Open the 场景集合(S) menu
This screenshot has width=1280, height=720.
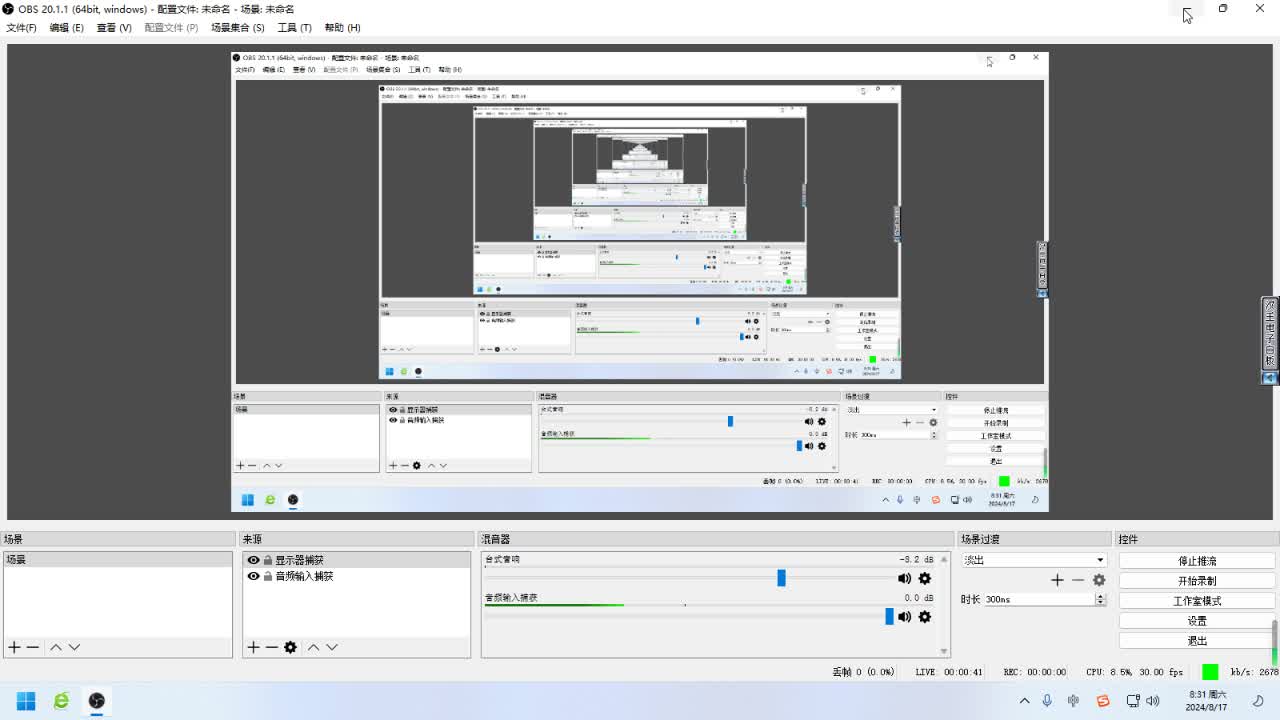[x=238, y=28]
